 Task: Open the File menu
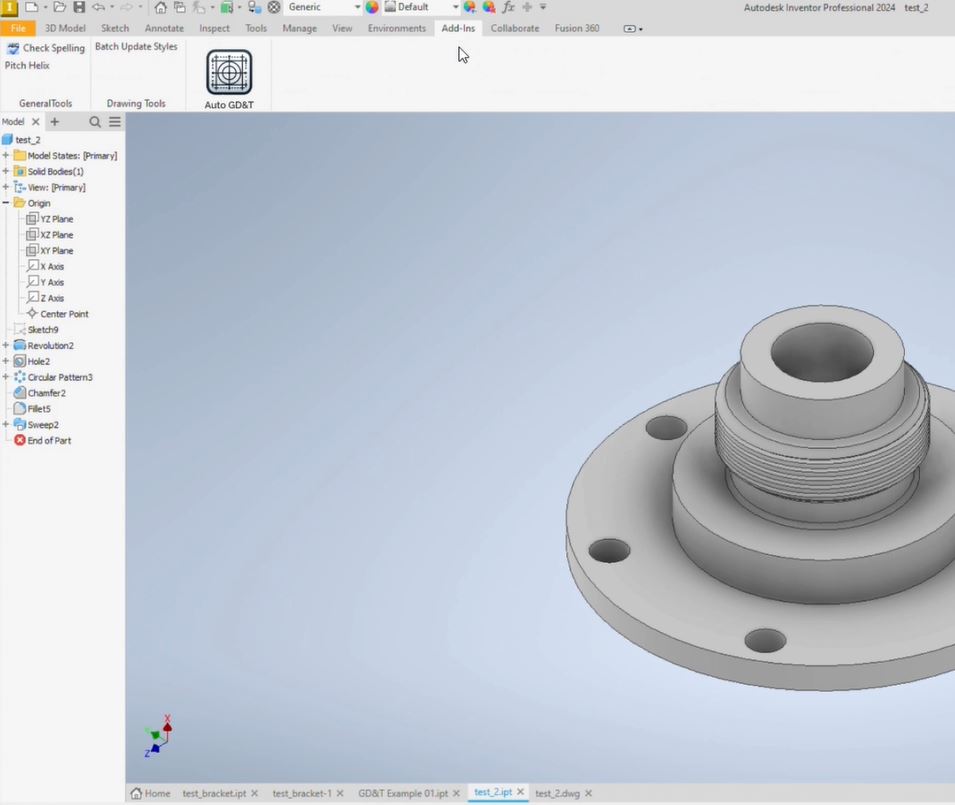pos(18,28)
